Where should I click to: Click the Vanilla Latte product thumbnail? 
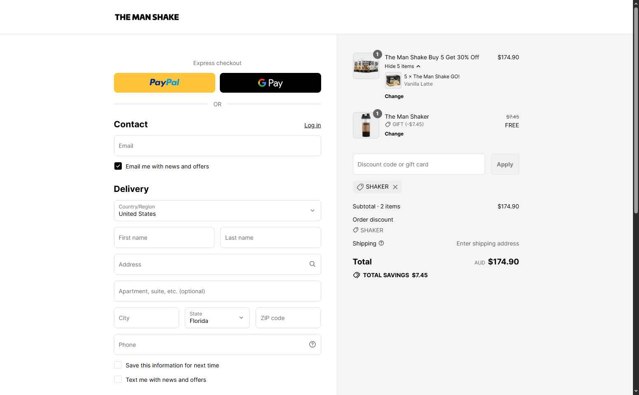pos(393,80)
